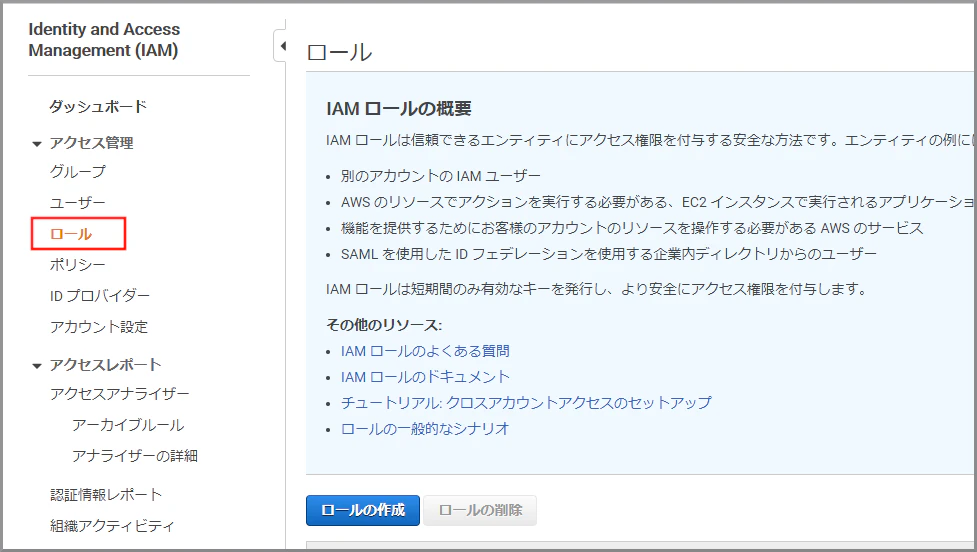Click the Identity and Access Management (IAM) title
Image resolution: width=977 pixels, height=552 pixels.
104,39
